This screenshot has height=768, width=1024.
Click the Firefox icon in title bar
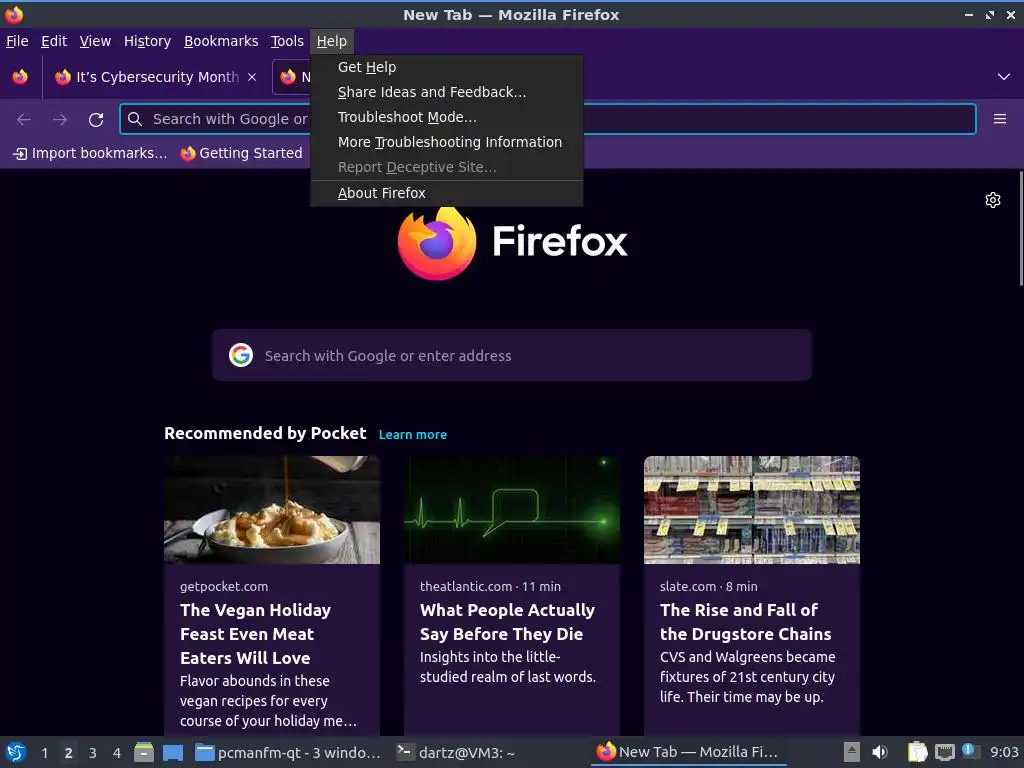click(14, 14)
